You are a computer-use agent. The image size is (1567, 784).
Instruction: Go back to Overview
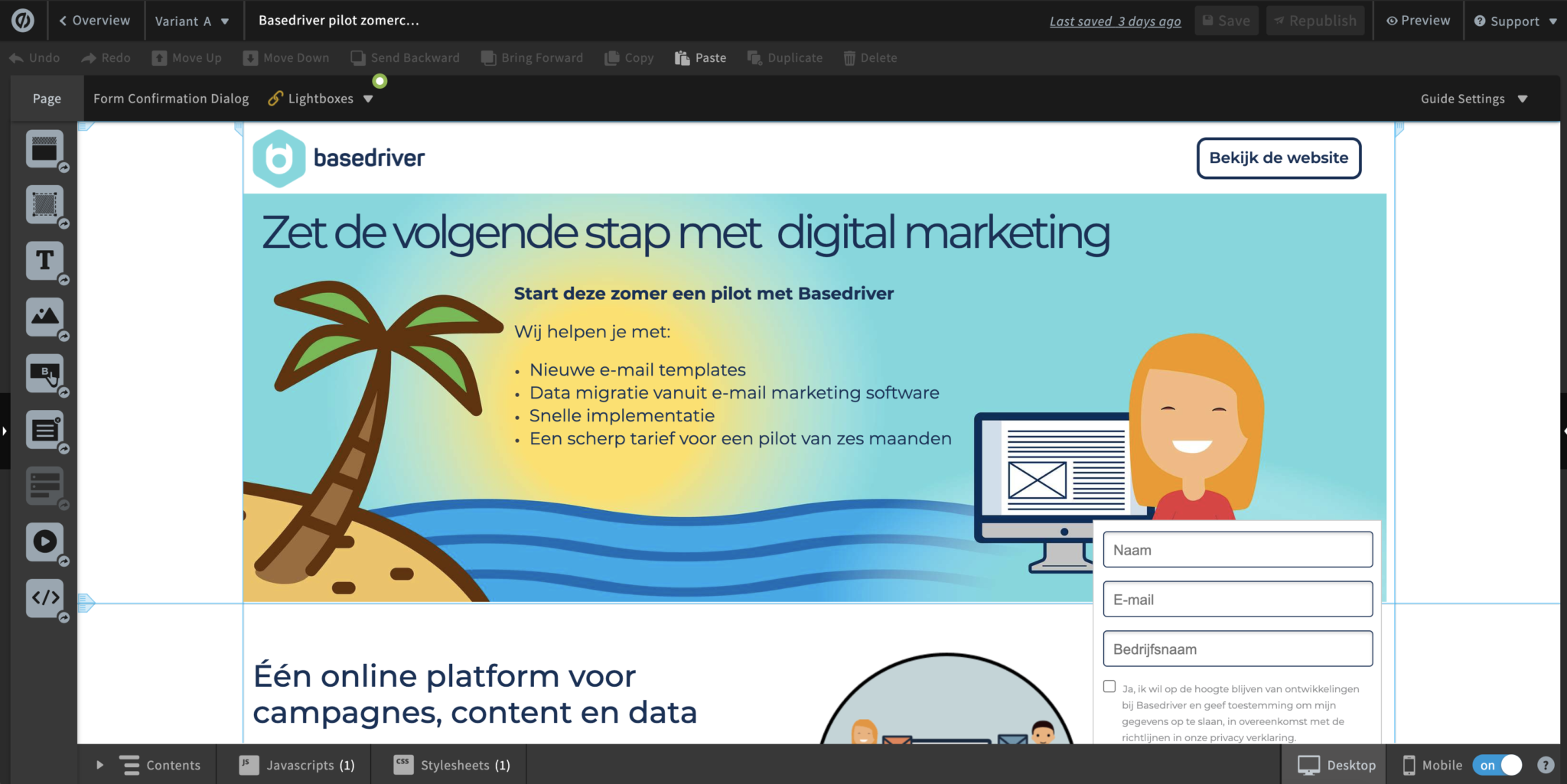(95, 21)
